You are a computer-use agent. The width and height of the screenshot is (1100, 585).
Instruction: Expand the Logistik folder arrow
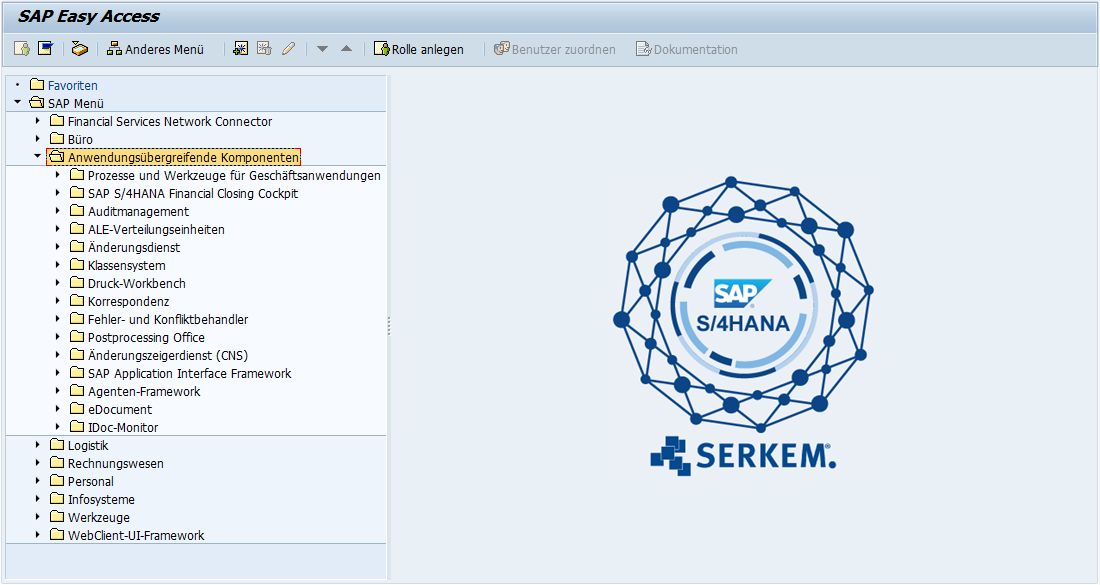tap(37, 445)
